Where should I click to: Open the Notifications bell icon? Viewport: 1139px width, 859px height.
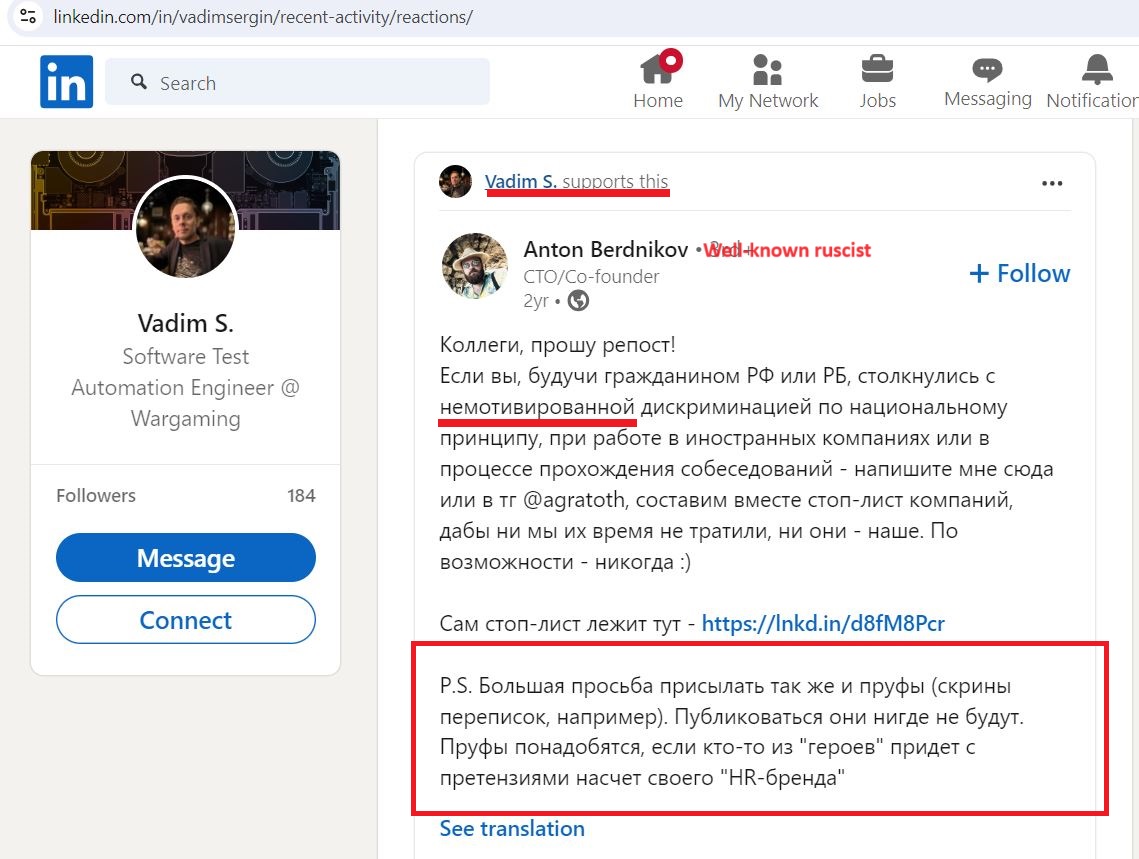pos(1096,70)
